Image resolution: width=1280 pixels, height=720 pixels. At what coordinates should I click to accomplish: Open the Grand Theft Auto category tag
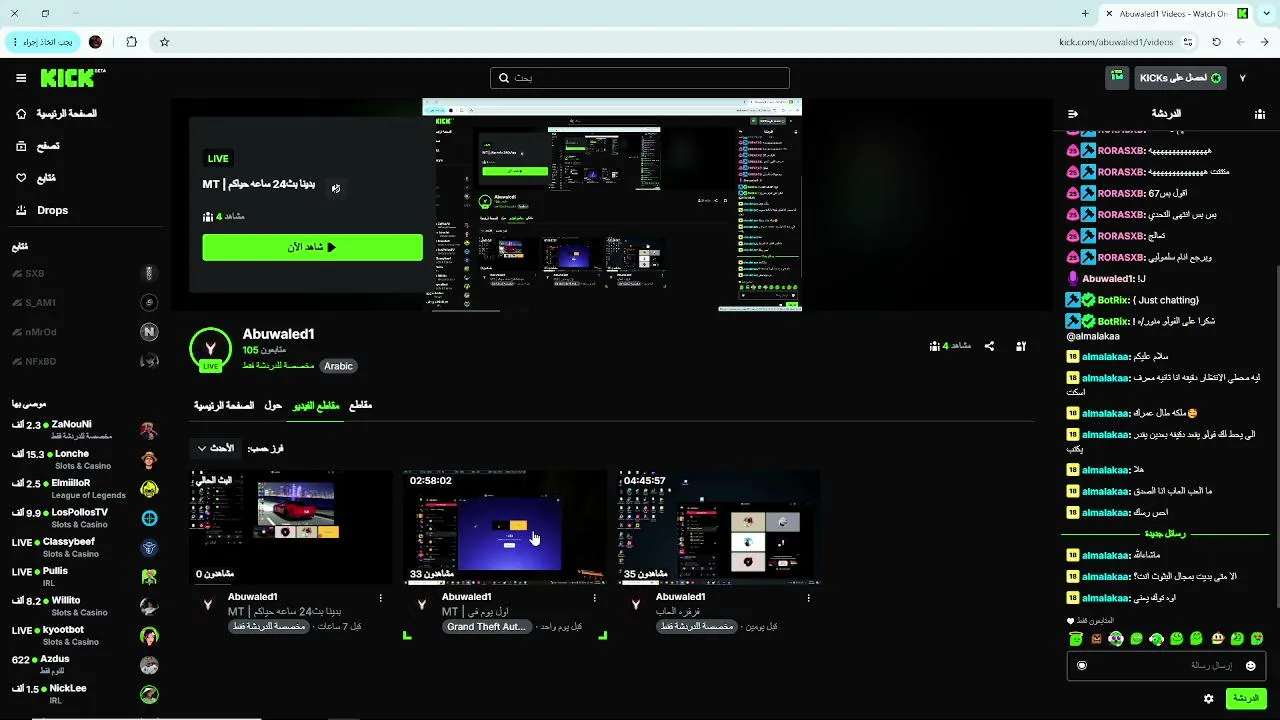(486, 627)
